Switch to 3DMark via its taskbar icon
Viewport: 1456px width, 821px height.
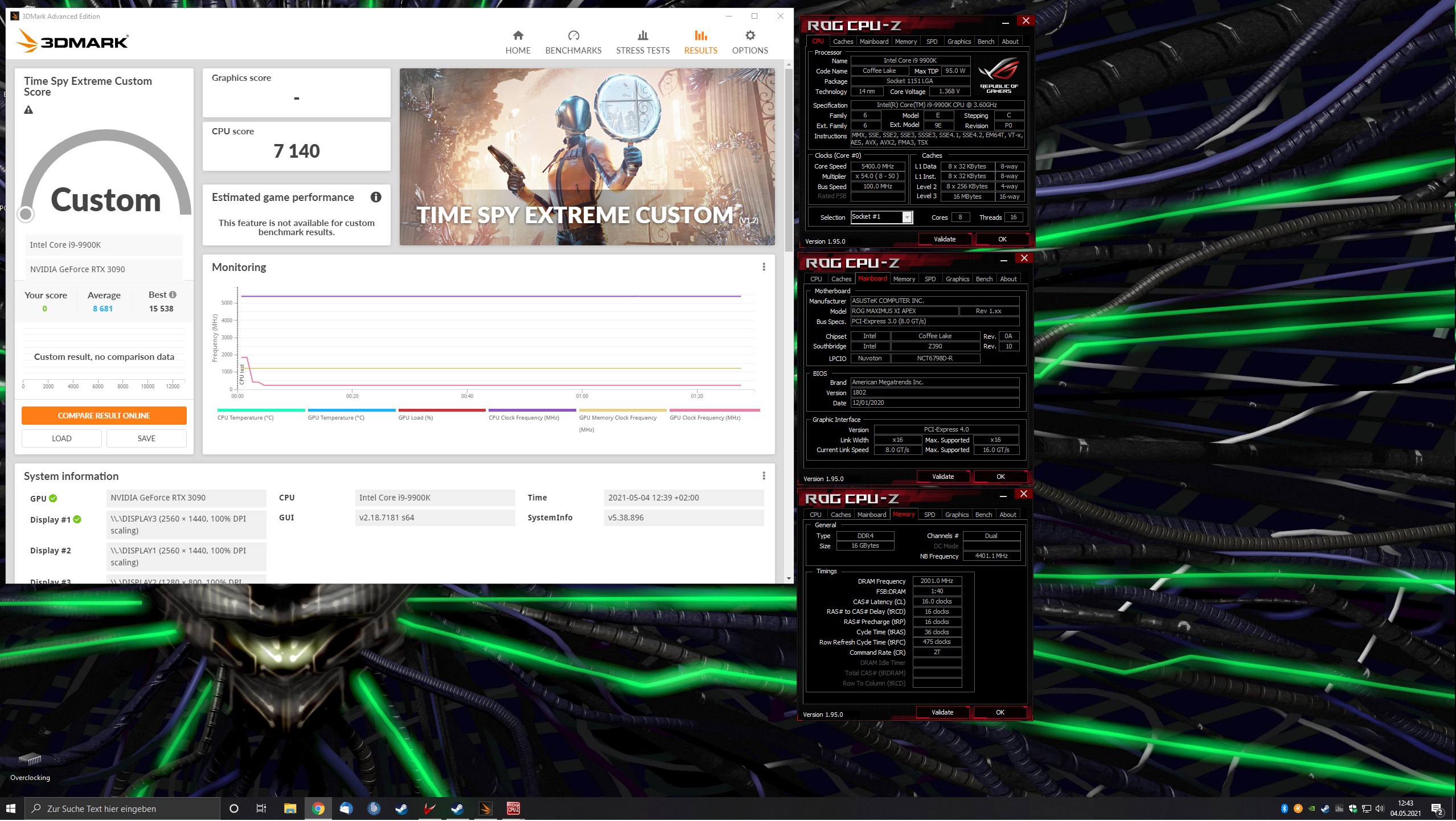pos(485,808)
